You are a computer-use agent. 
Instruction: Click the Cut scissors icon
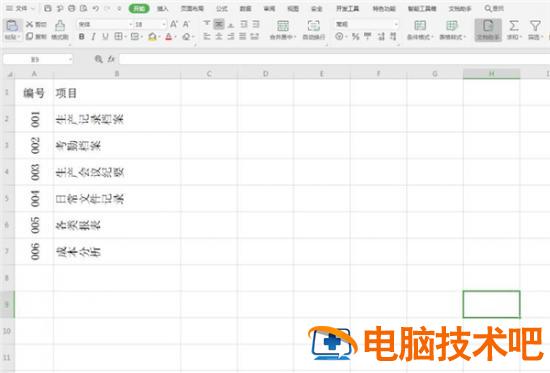click(30, 24)
